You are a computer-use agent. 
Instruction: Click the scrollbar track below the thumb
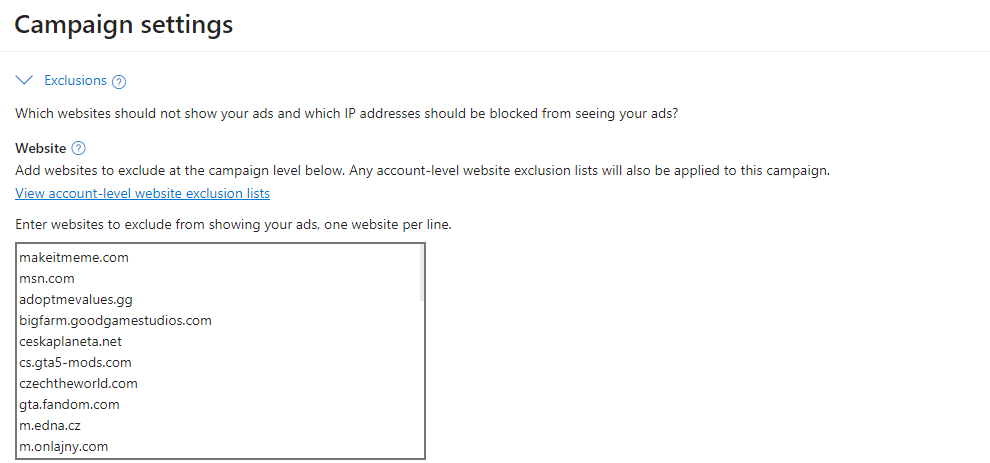pos(420,379)
